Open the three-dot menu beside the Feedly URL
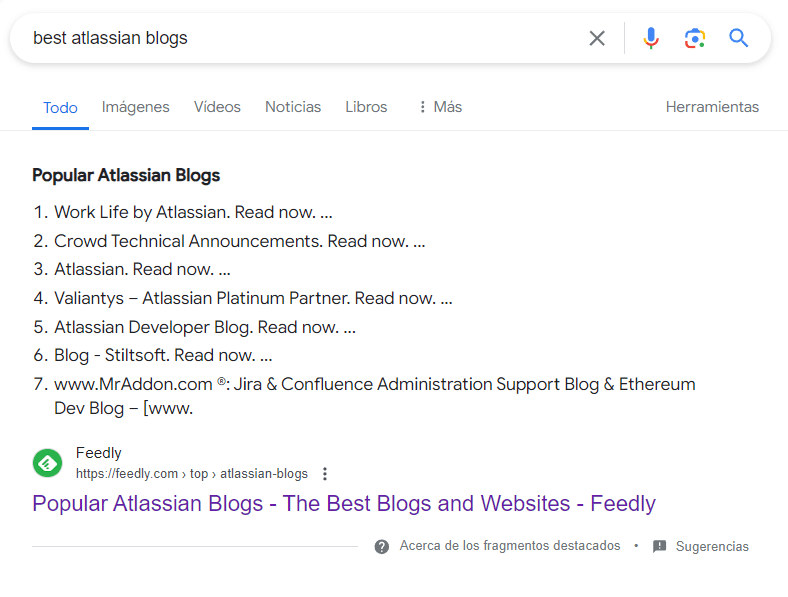This screenshot has width=788, height=597. pyautogui.click(x=324, y=474)
